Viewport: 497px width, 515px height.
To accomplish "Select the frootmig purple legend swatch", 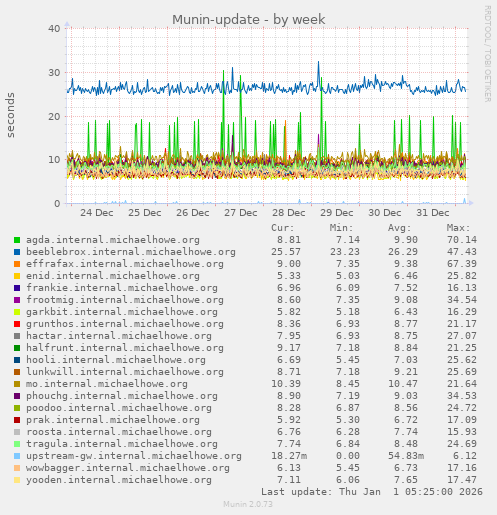I will 17,300.
